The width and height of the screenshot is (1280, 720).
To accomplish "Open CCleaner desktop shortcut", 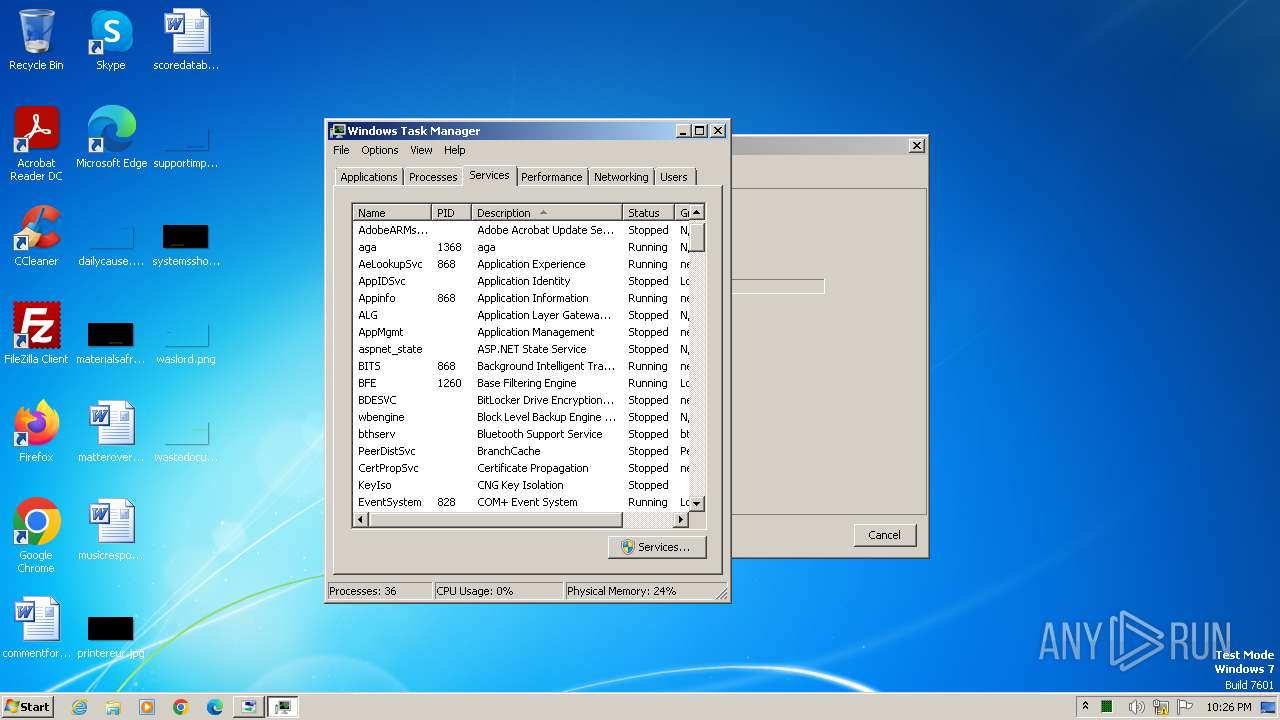I will (x=36, y=236).
